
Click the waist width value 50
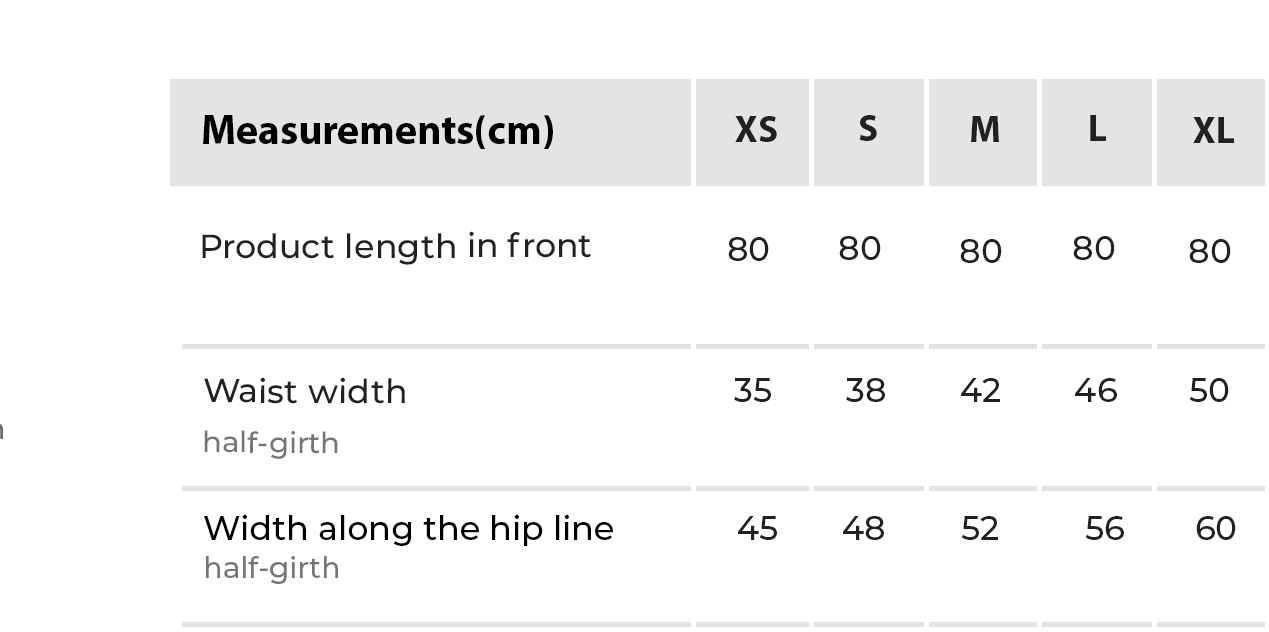1209,391
